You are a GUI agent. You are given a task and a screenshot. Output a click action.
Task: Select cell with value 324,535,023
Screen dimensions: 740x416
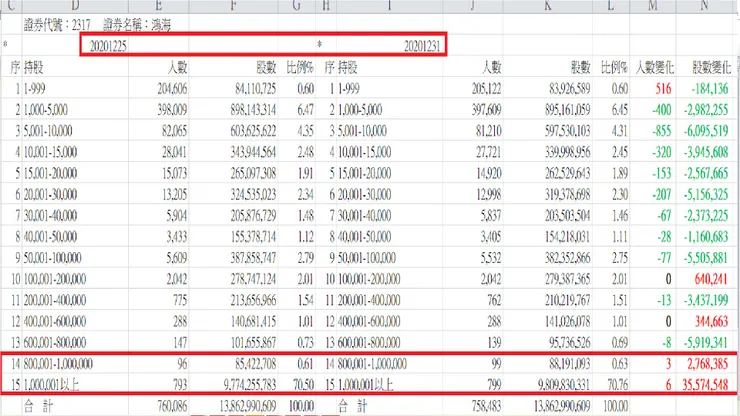click(253, 195)
